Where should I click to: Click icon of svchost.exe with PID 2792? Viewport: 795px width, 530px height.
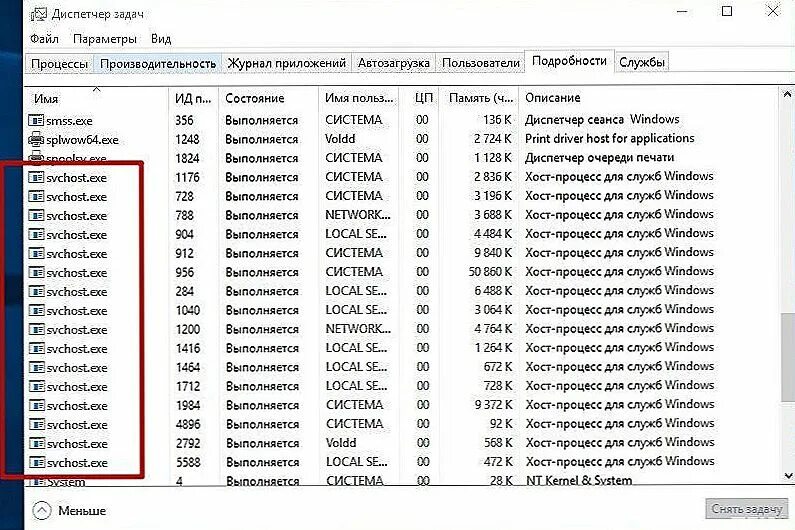(x=36, y=443)
